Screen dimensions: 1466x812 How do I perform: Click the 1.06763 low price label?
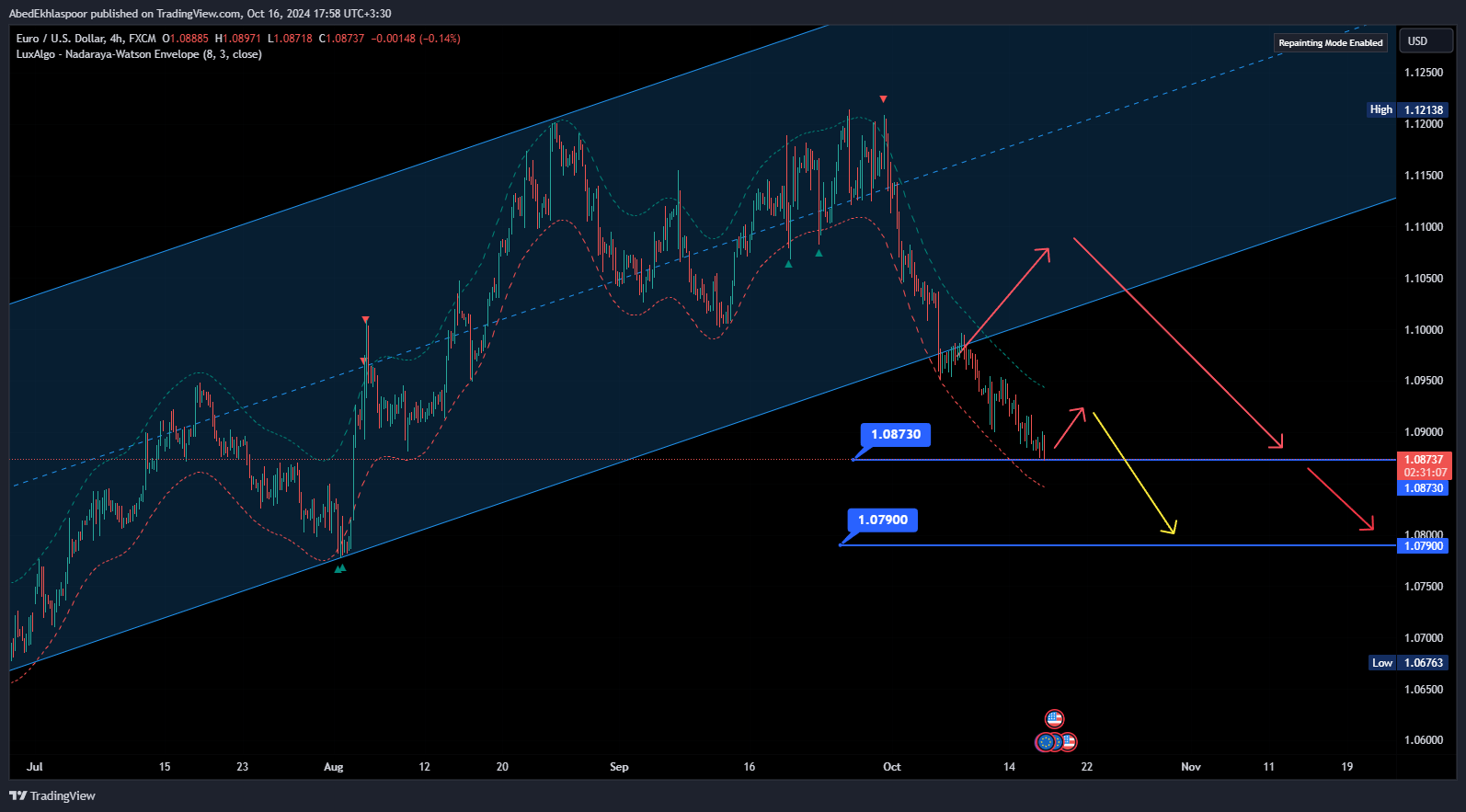(1424, 662)
